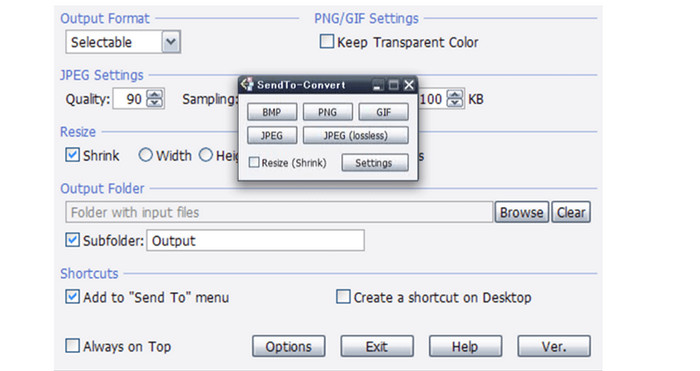
Task: Click the SendTo-Convert app icon in the title bar
Action: (246, 83)
